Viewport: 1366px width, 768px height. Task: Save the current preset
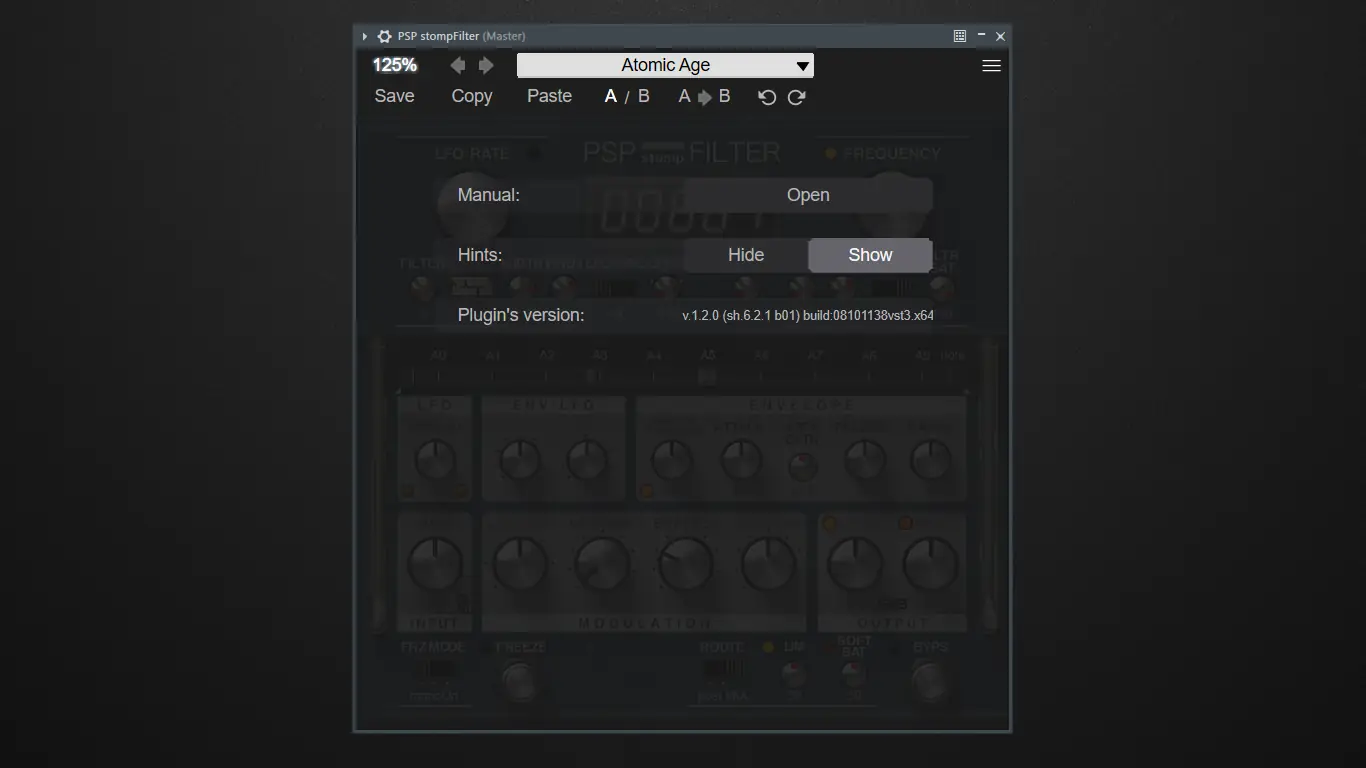pos(395,96)
